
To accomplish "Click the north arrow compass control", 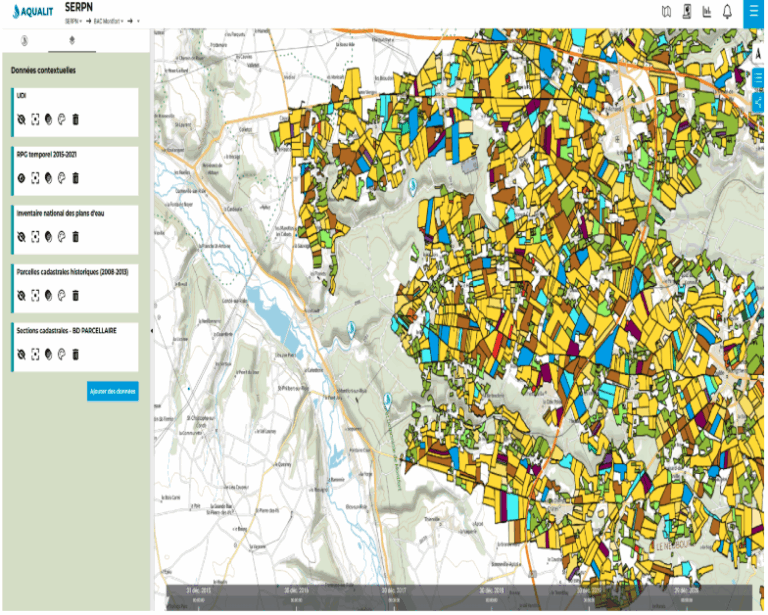I will point(758,55).
